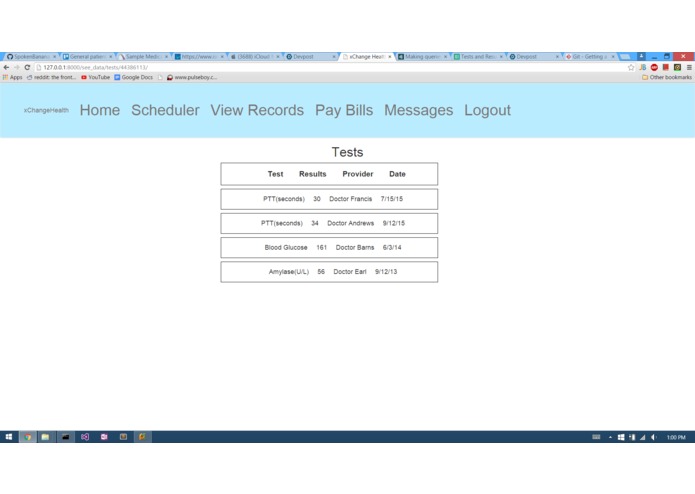Image resolution: width=695 pixels, height=494 pixels.
Task: Go back with the browser back arrow
Action: point(6,67)
